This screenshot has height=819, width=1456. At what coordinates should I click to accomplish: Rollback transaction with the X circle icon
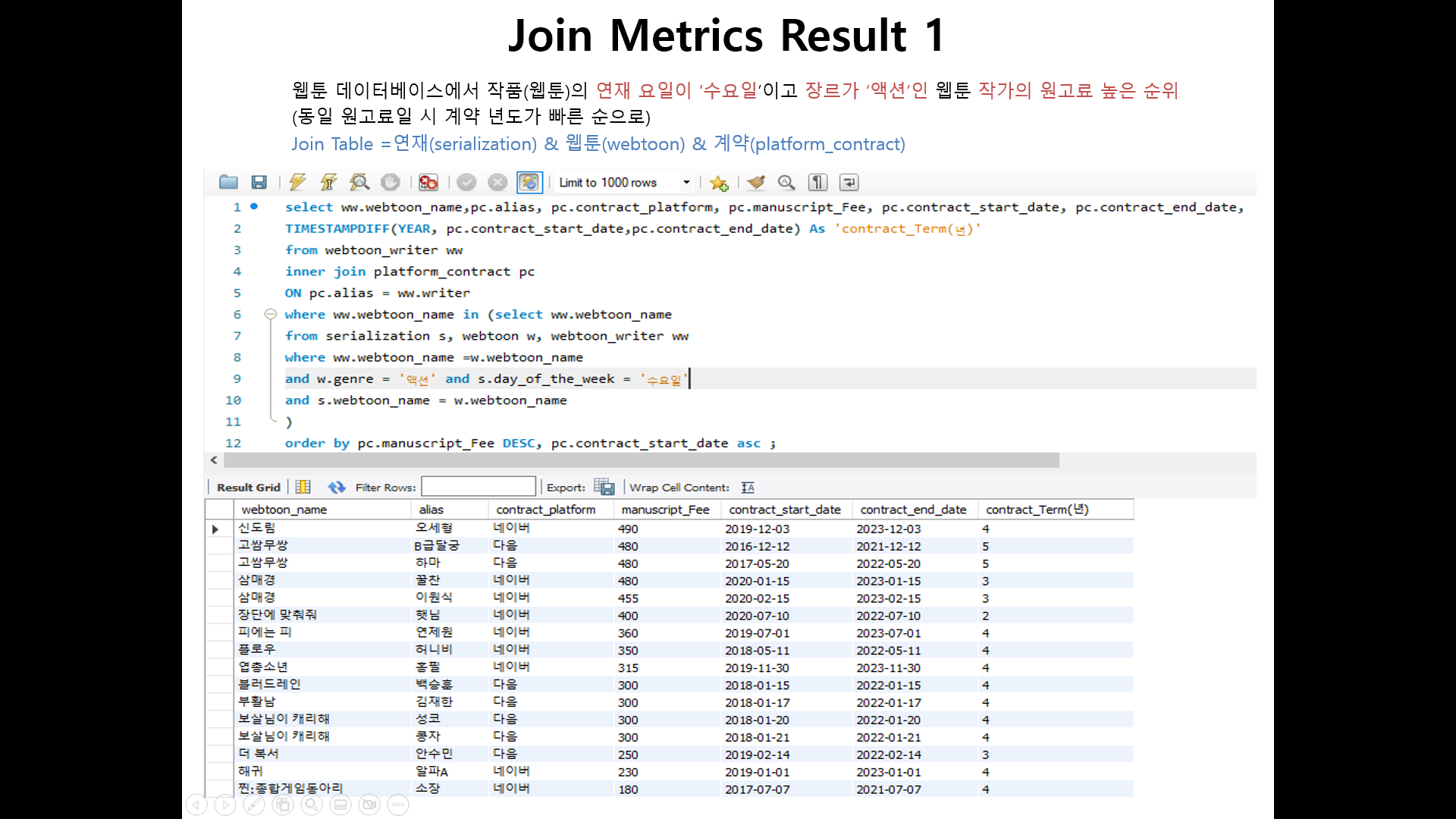pos(497,182)
